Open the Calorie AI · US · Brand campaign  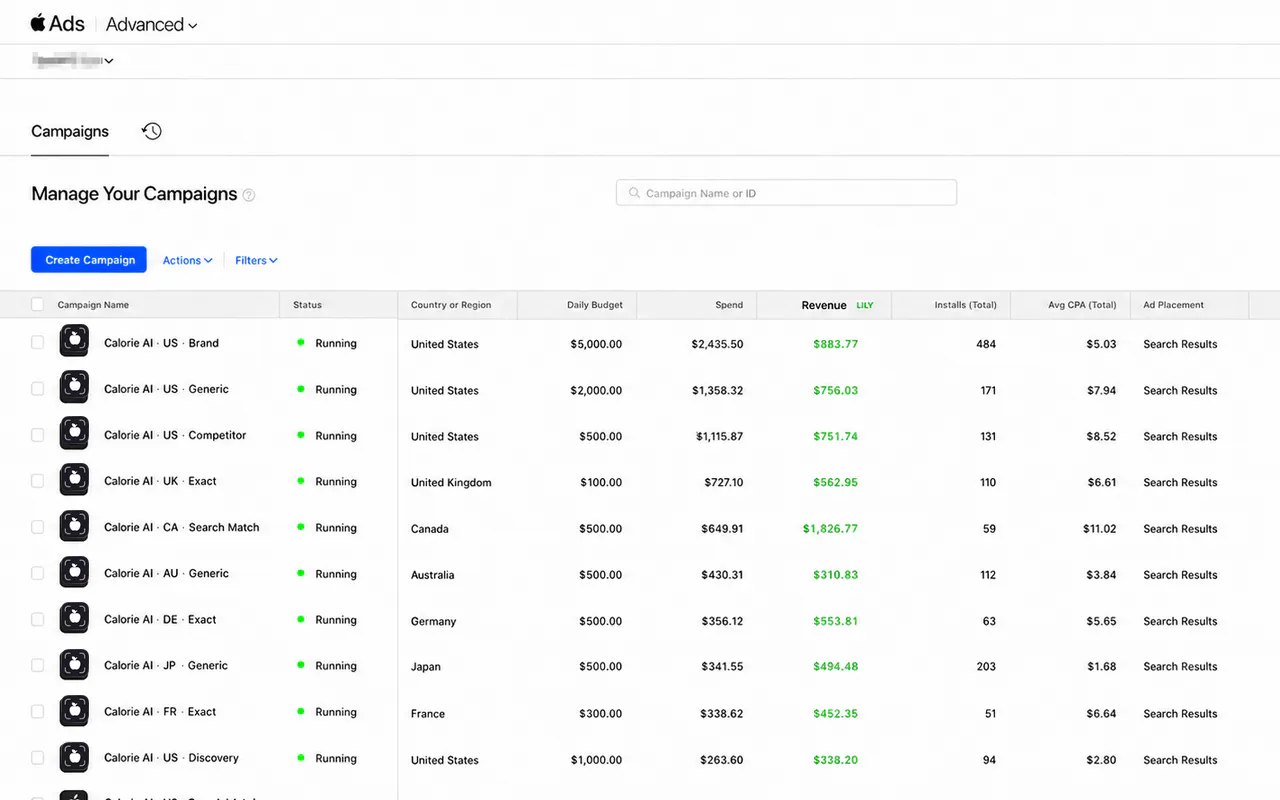click(161, 343)
